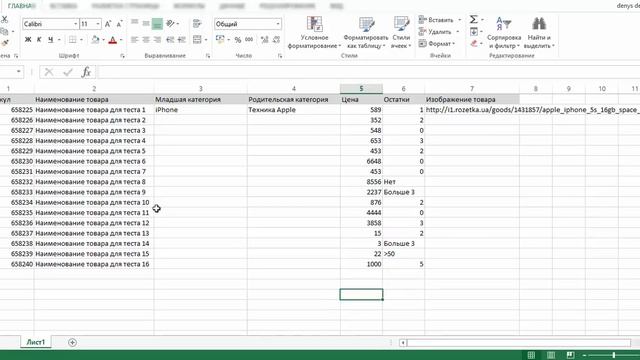Toggle bottom vertical alignment (highlighted button)

click(157, 24)
